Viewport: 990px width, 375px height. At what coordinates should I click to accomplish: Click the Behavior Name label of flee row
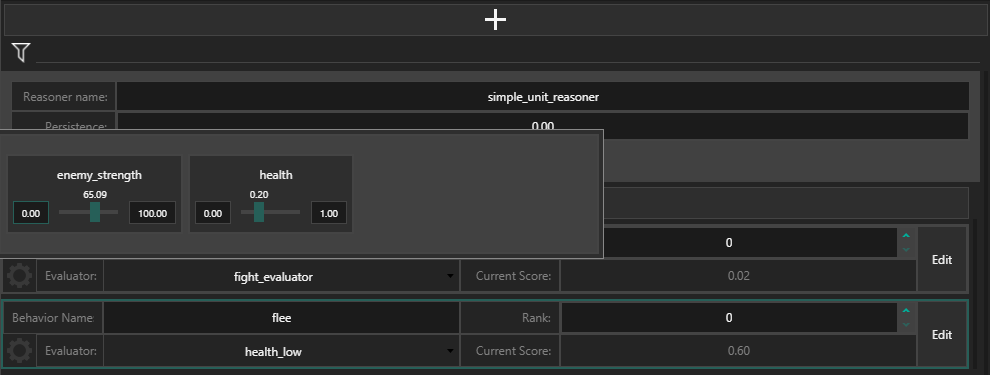tap(52, 318)
